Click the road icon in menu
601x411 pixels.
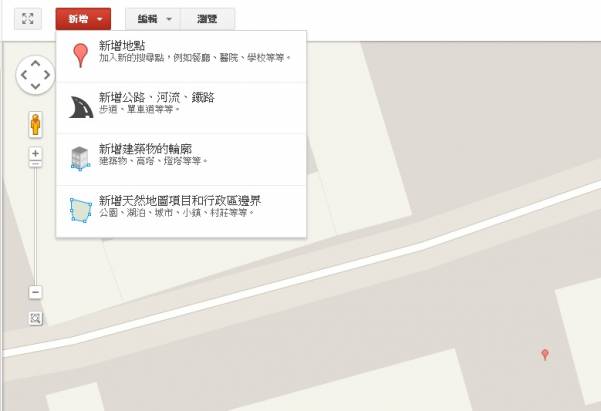(81, 107)
